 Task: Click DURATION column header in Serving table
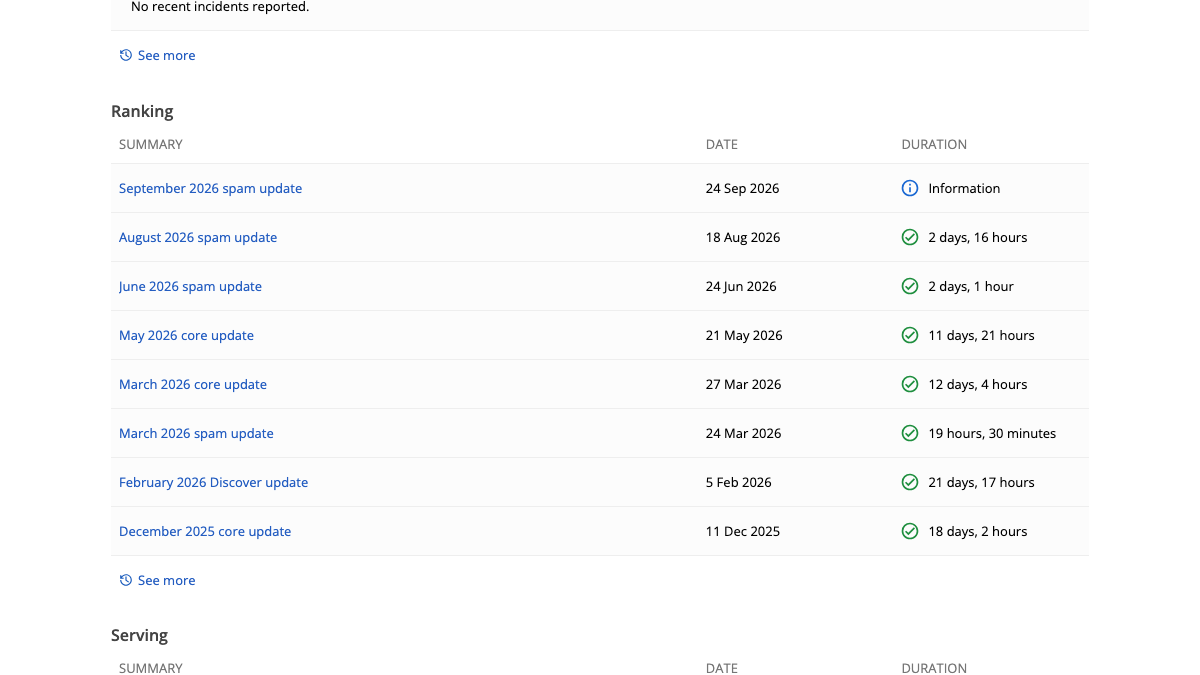tap(934, 668)
